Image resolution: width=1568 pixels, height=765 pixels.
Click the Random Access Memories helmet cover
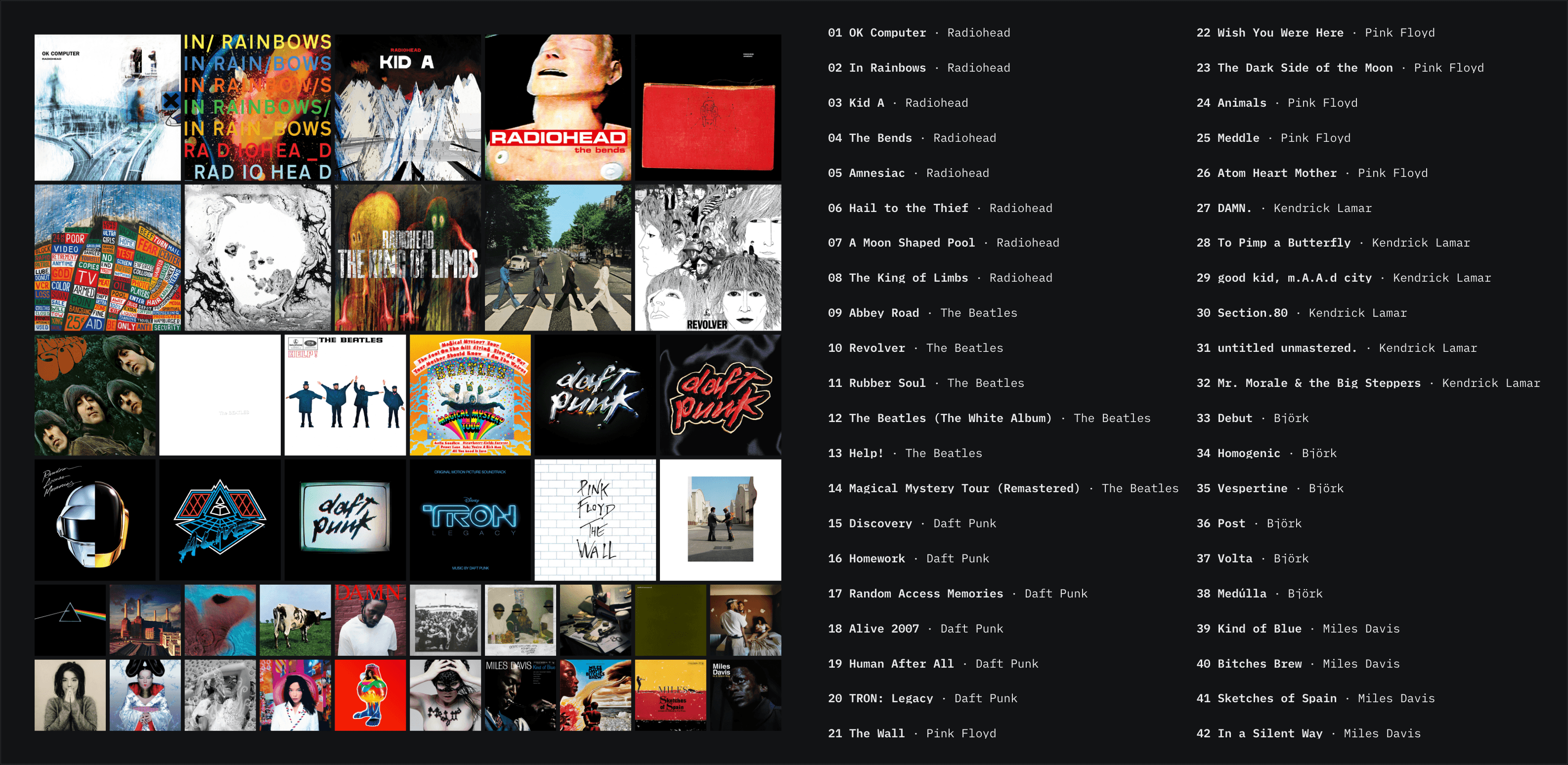click(x=95, y=520)
